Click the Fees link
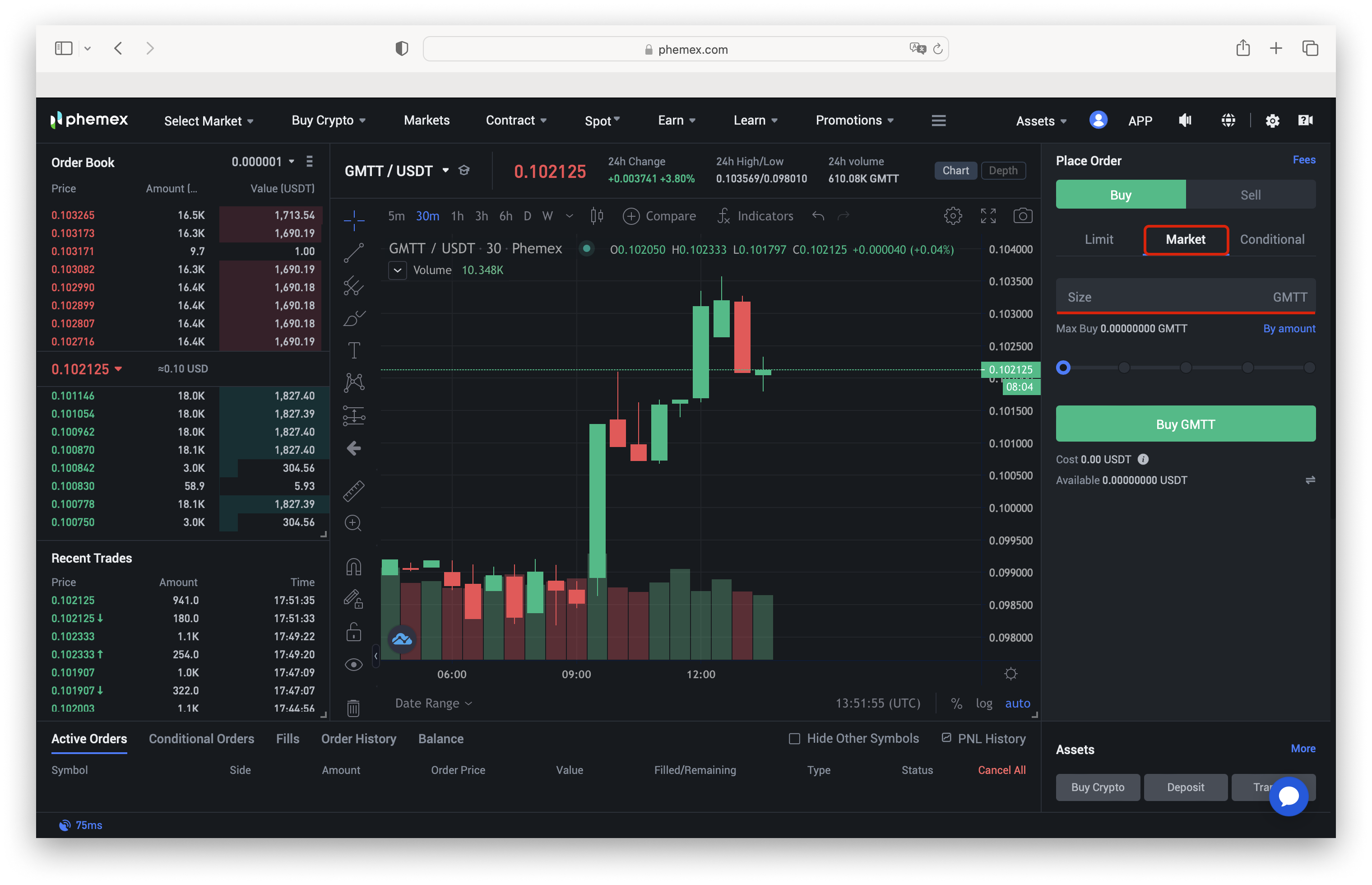This screenshot has width=1372, height=885. click(1304, 160)
